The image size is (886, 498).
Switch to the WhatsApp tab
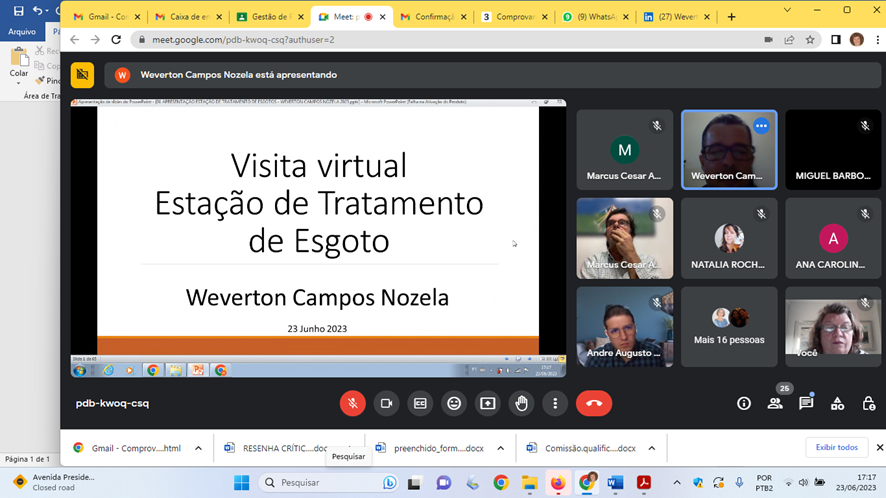click(x=596, y=17)
